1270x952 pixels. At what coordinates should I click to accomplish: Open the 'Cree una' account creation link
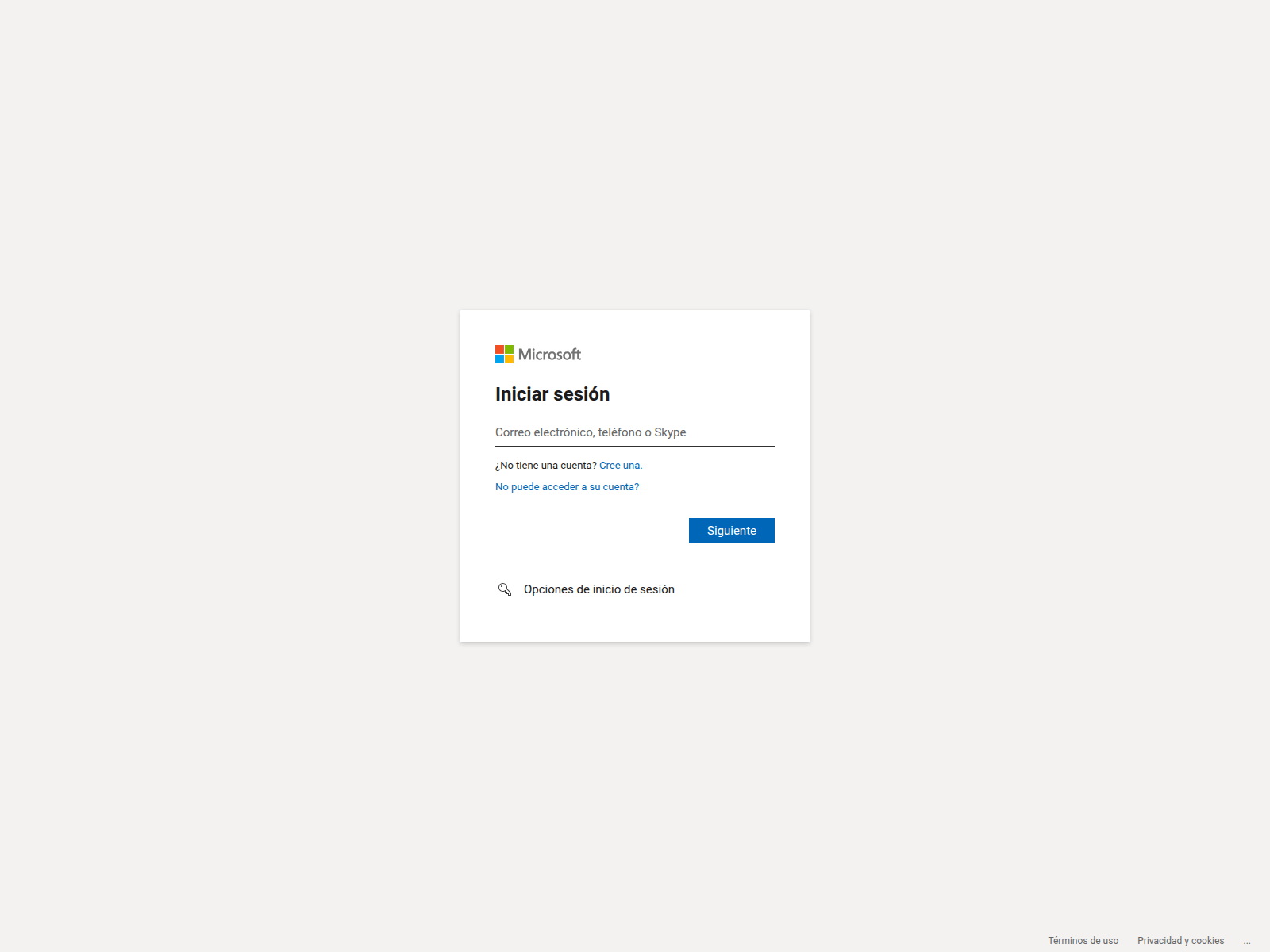click(x=621, y=466)
